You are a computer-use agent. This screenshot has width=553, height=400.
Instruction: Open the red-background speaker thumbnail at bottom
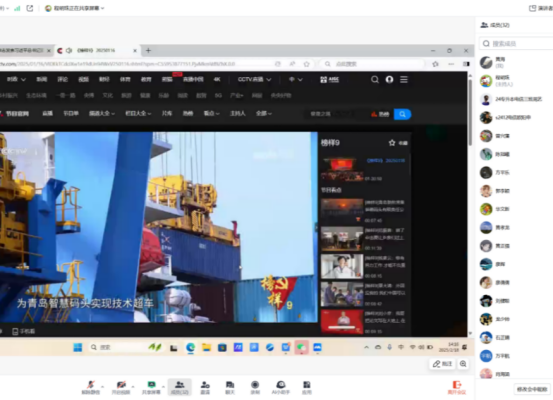(x=342, y=321)
